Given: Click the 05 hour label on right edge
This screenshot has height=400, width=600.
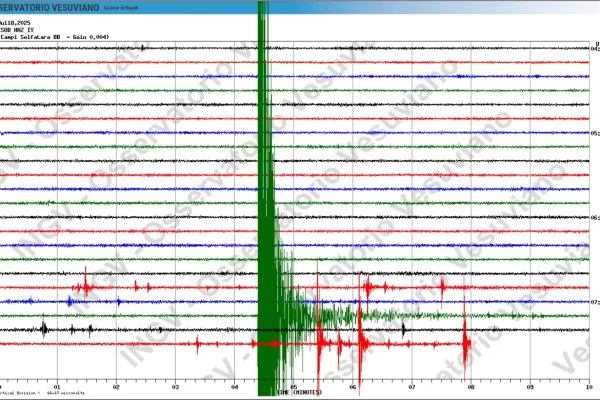Looking at the screenshot, I should pos(594,133).
